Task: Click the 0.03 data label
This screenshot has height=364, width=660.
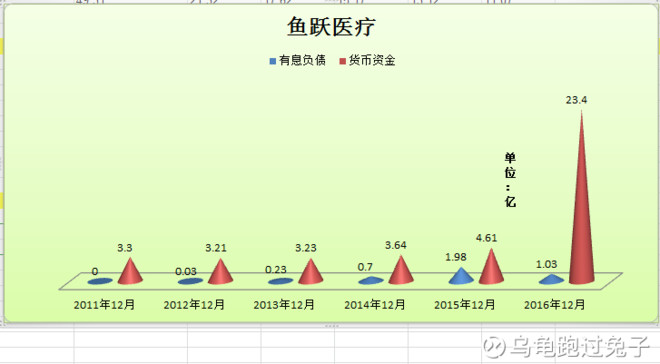Action: coord(186,271)
